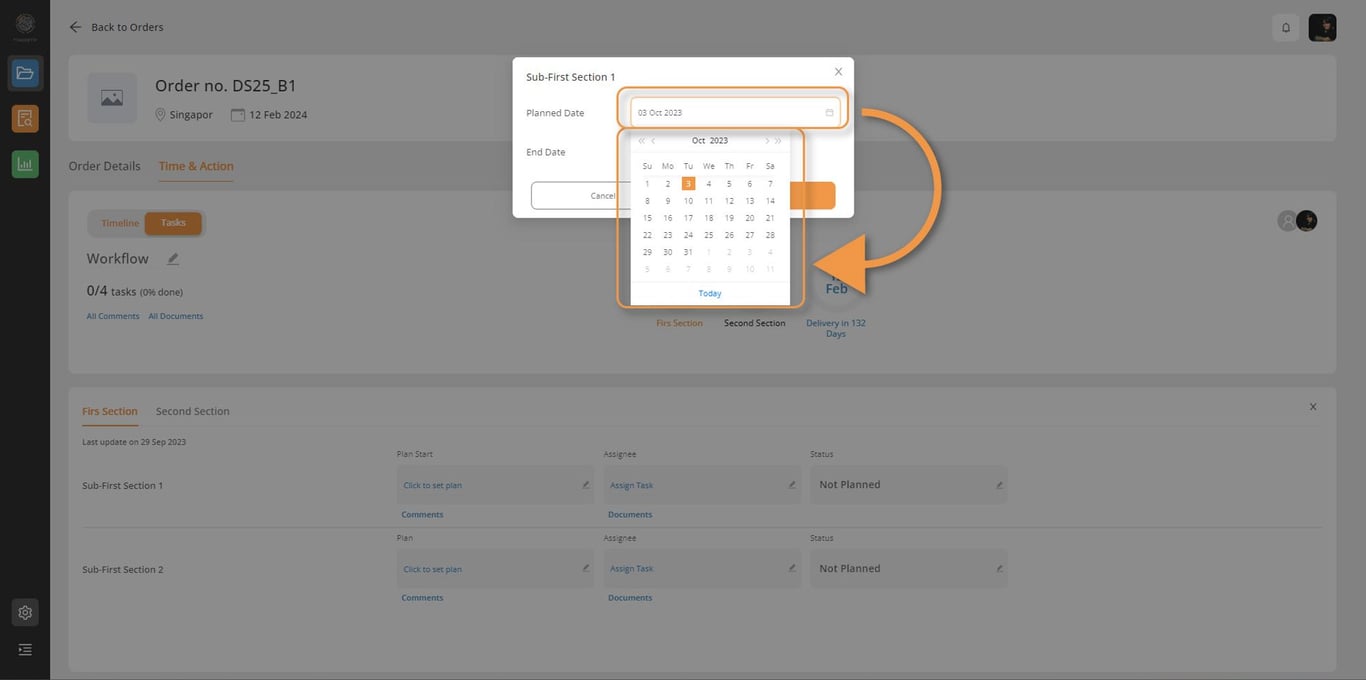Select the Second Section tab in lower panel
1366x680 pixels.
pyautogui.click(x=193, y=411)
